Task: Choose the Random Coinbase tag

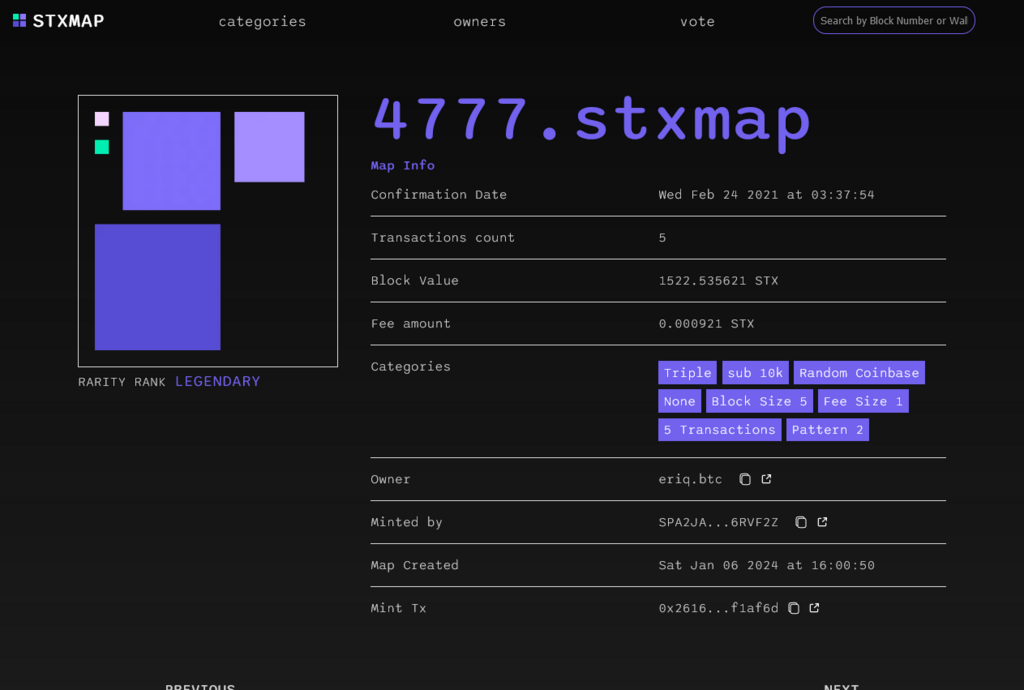Action: pos(859,373)
